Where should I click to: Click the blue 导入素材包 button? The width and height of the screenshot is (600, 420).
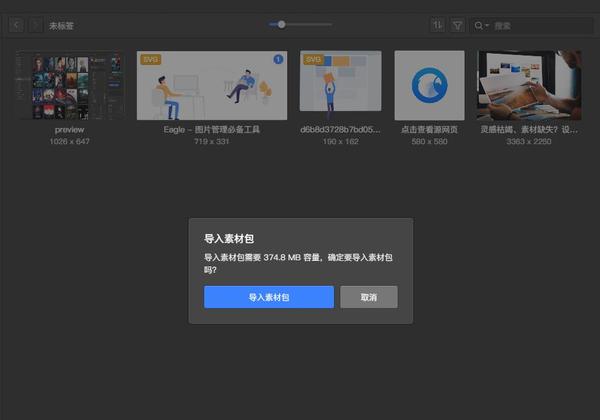[x=269, y=297]
